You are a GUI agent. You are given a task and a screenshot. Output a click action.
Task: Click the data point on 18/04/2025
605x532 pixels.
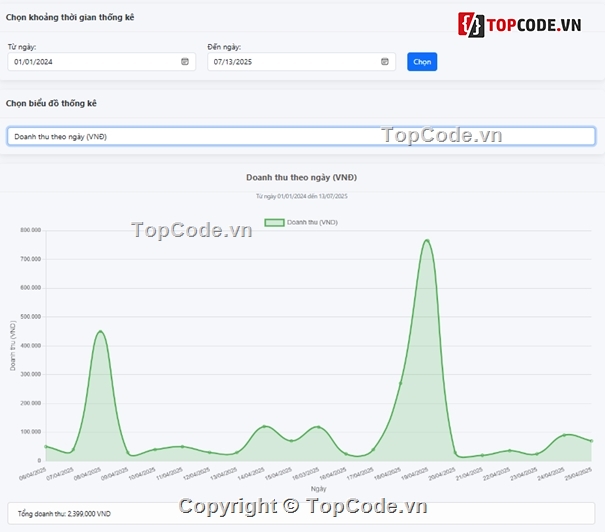click(400, 383)
